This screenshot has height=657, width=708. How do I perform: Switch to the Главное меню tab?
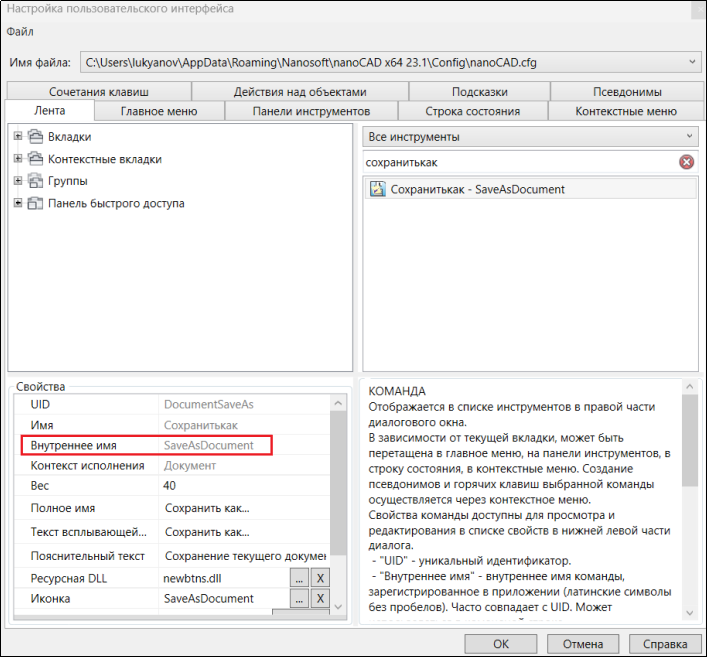click(x=159, y=111)
